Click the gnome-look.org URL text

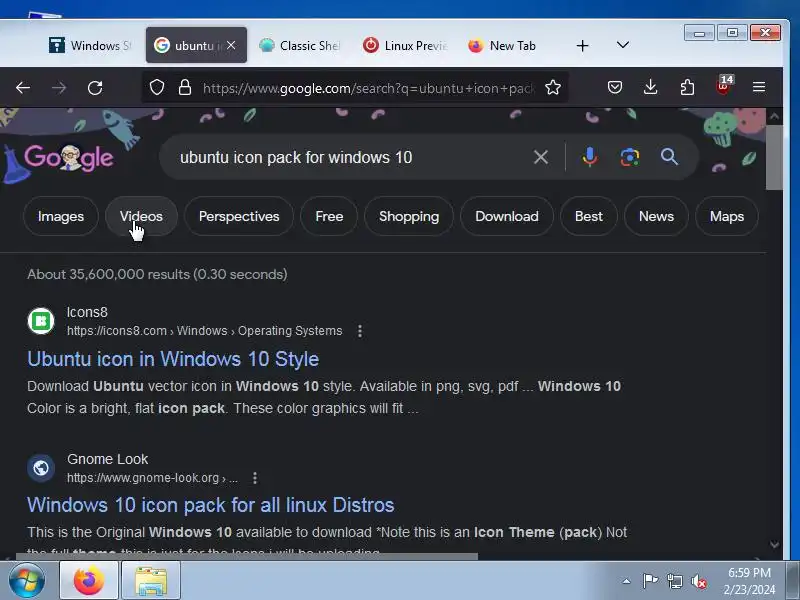pos(152,478)
